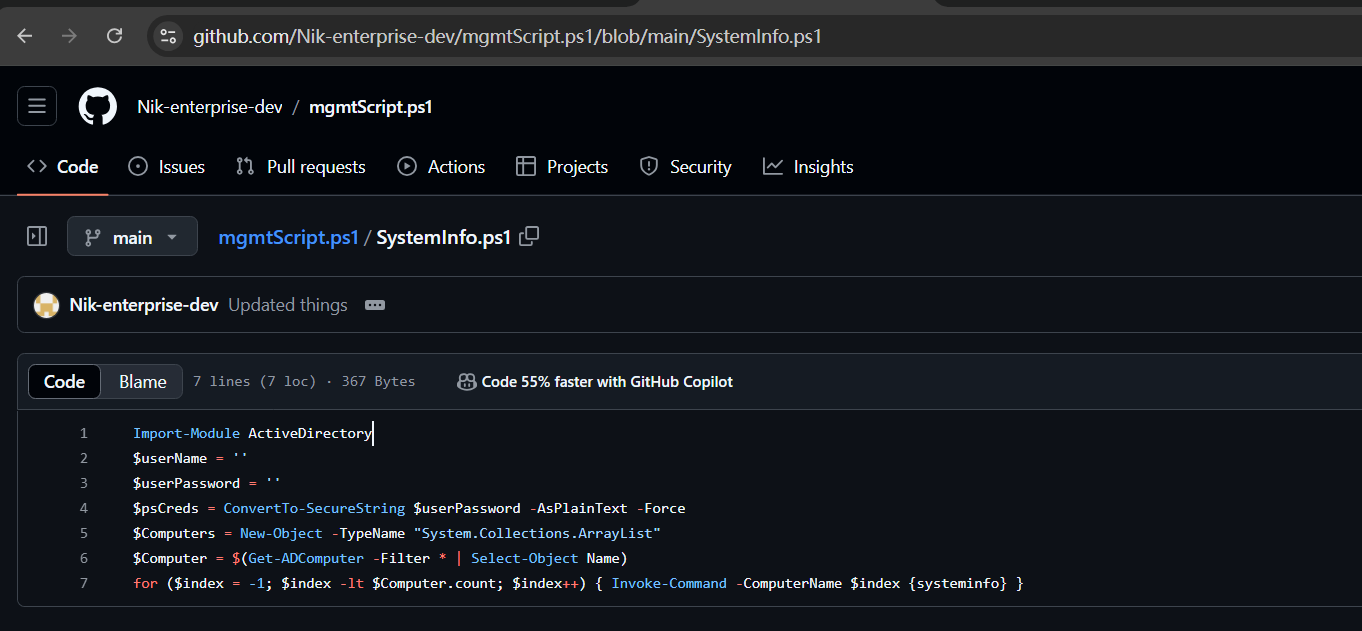Click "New-Object" on line 5

click(281, 533)
